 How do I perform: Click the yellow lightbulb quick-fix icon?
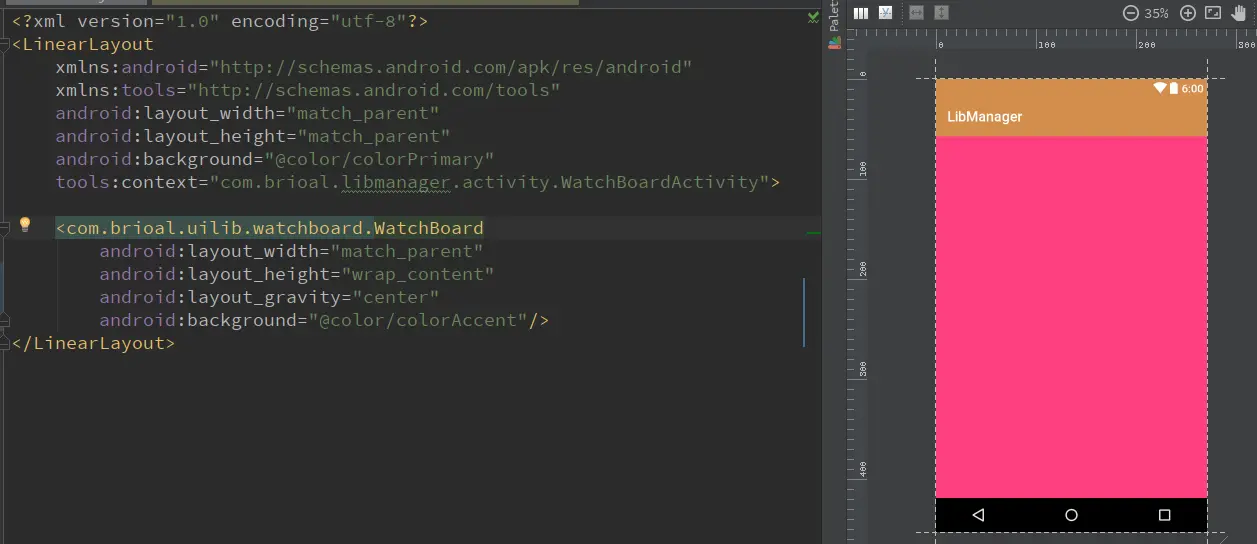(26, 224)
